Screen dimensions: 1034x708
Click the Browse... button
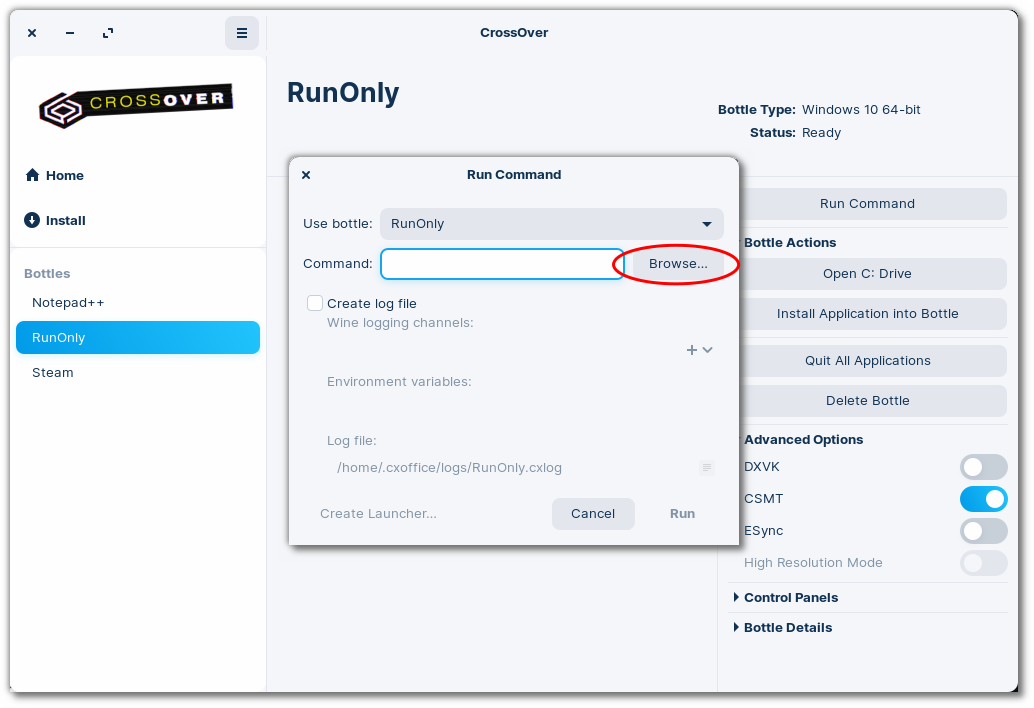point(678,264)
